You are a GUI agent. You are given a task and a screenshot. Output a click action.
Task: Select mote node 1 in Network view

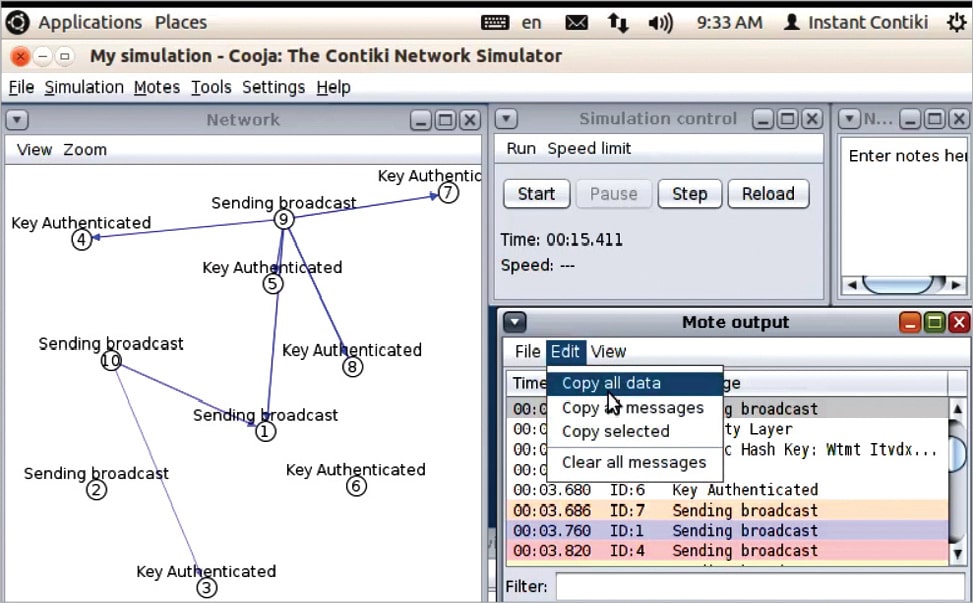click(266, 431)
